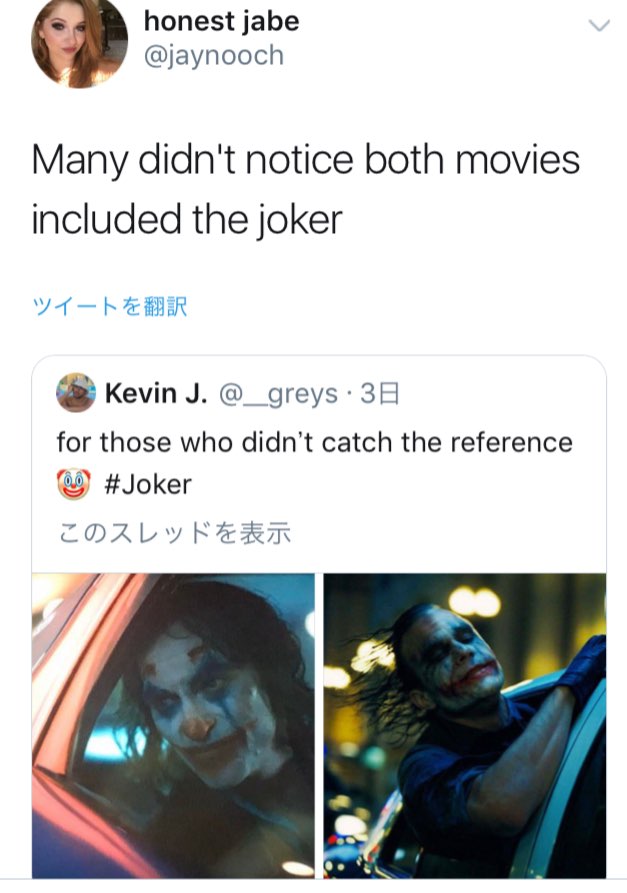This screenshot has height=893, width=627.
Task: Tap the honest jabe display name
Action: pyautogui.click(x=222, y=22)
